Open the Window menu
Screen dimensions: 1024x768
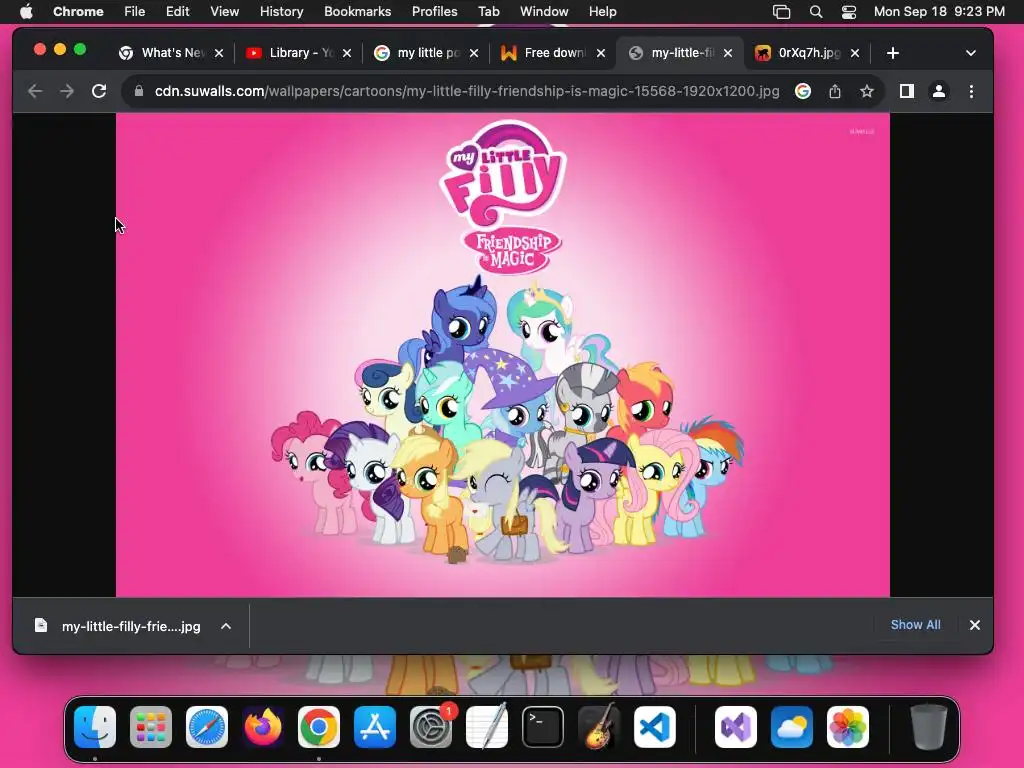[x=544, y=12]
